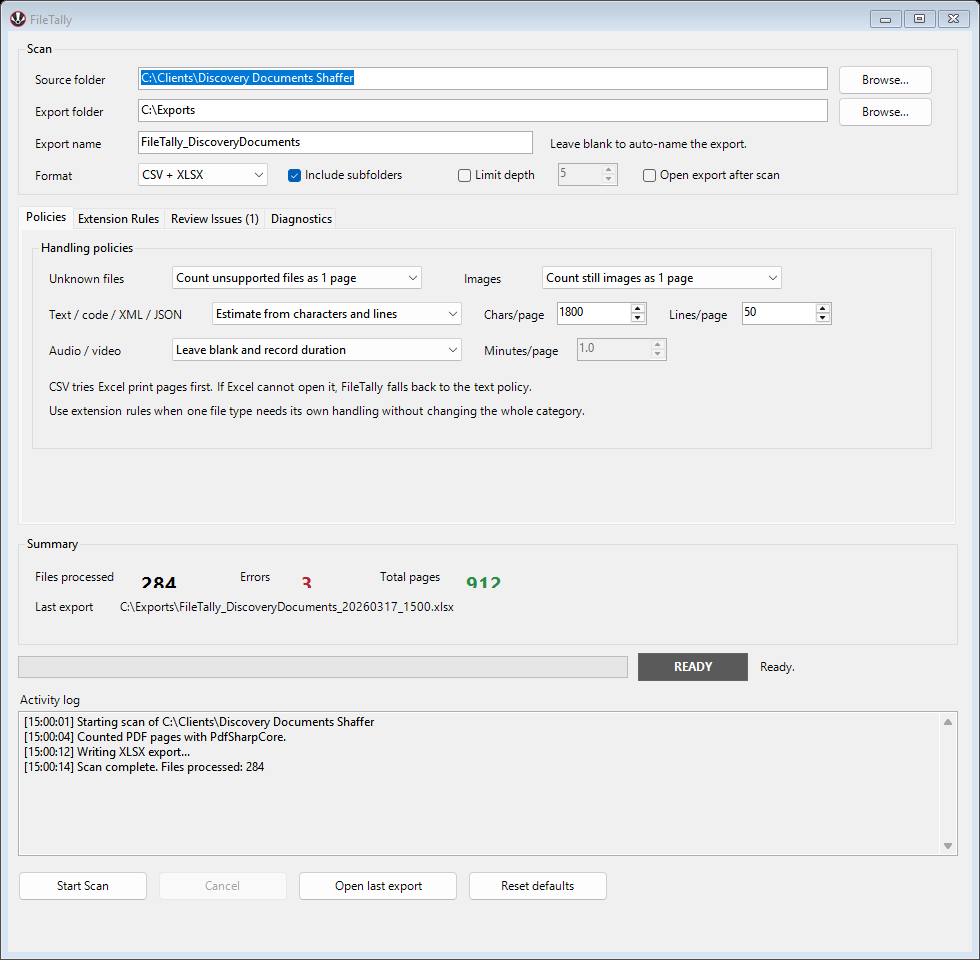
Task: Open the Review Issues tab
Action: point(214,218)
